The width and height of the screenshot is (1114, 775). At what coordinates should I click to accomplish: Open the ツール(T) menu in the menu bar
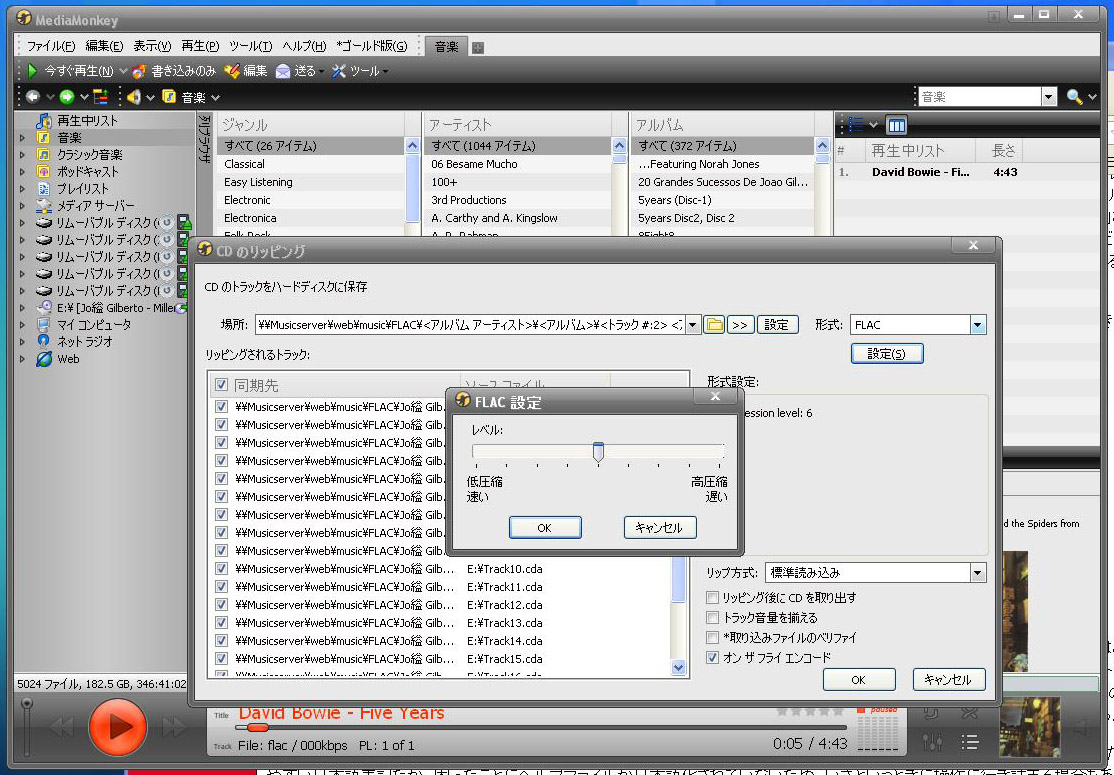pyautogui.click(x=250, y=46)
